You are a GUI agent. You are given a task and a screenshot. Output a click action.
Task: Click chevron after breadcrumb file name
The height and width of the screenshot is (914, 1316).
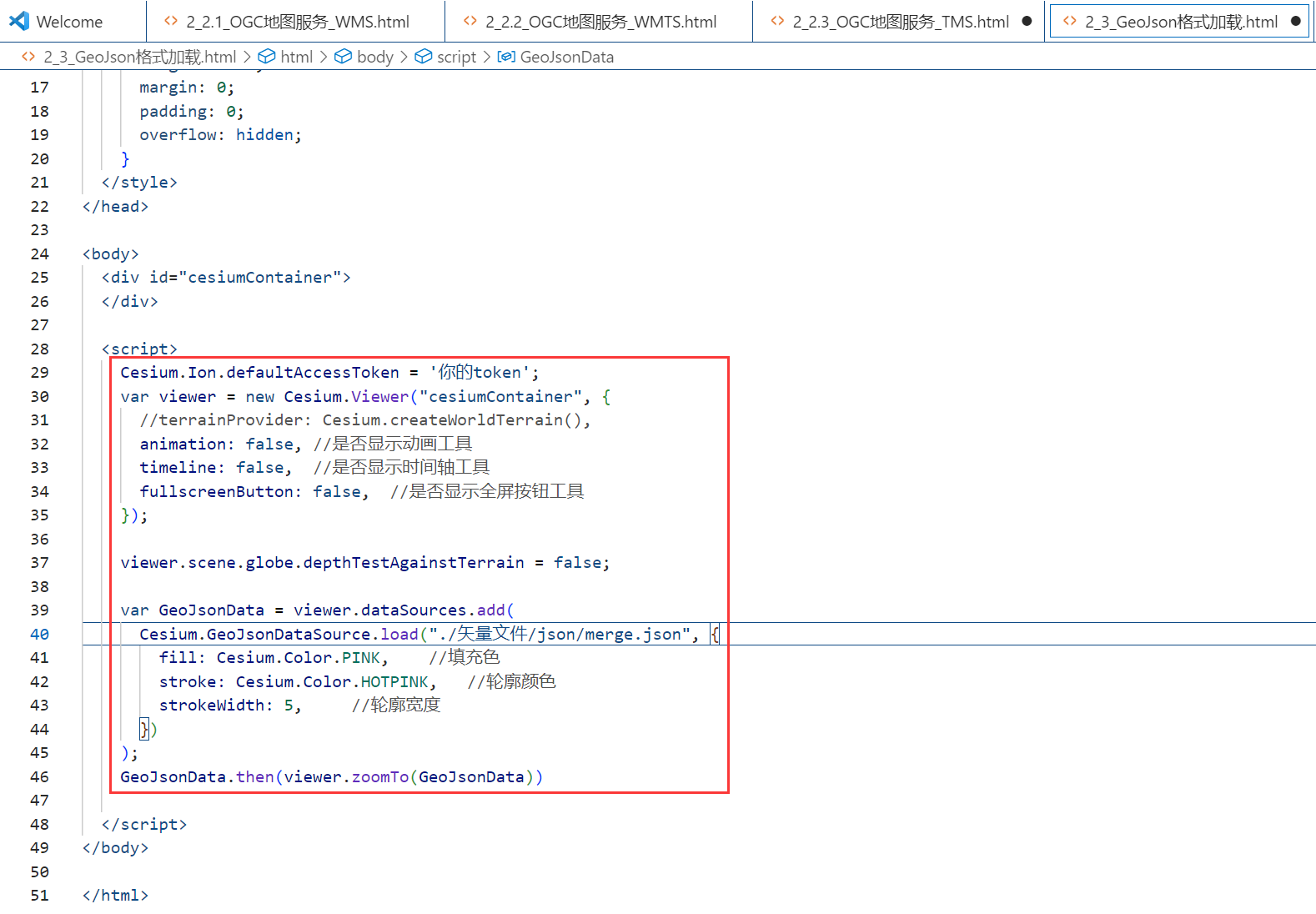(247, 57)
